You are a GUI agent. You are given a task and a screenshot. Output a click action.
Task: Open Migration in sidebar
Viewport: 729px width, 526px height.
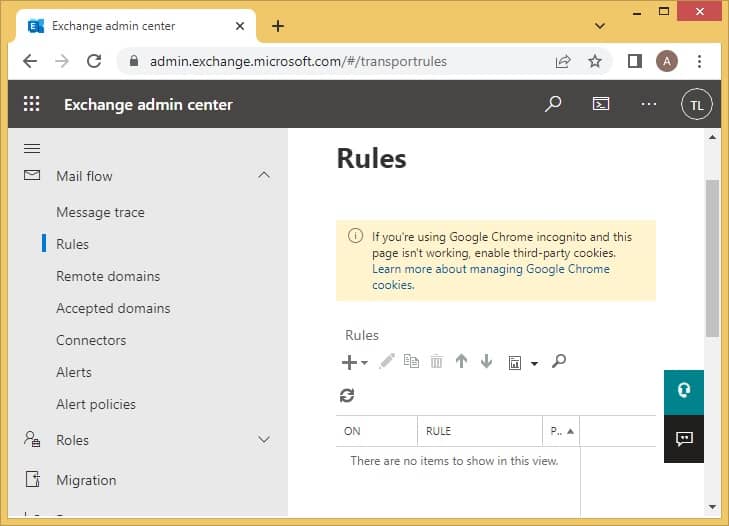pos(86,480)
